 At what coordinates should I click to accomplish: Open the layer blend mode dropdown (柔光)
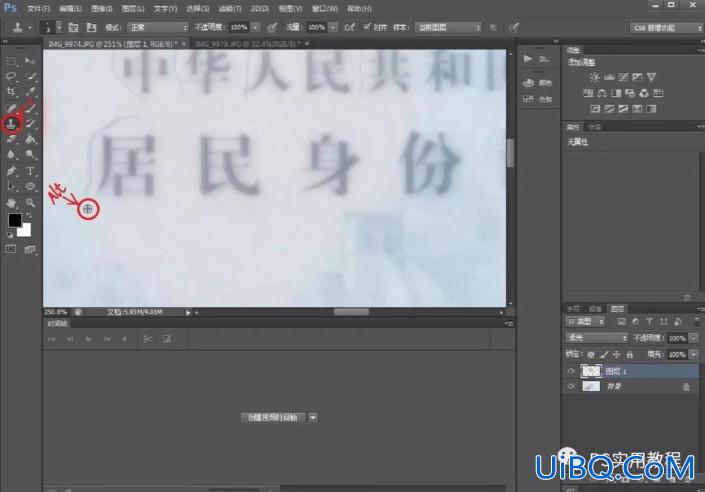point(596,338)
